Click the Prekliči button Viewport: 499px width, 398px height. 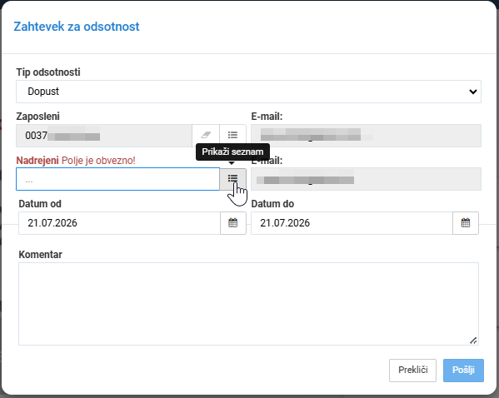(413, 370)
